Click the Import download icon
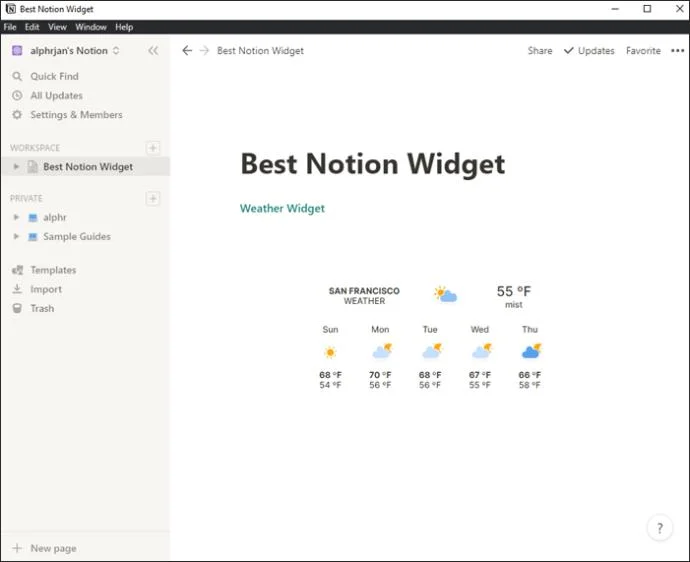This screenshot has height=562, width=690. tap(17, 289)
